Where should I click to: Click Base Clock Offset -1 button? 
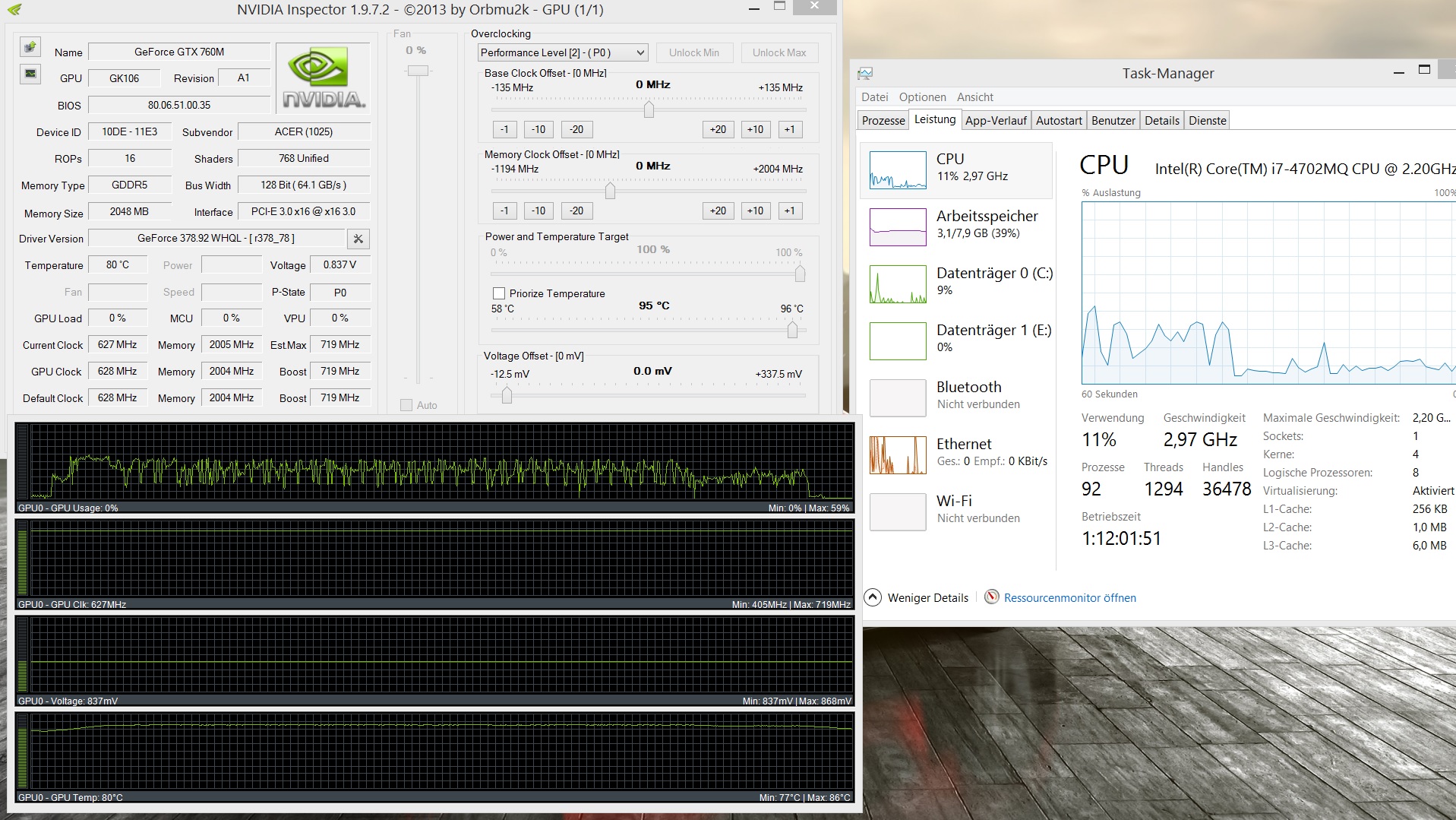click(x=504, y=129)
